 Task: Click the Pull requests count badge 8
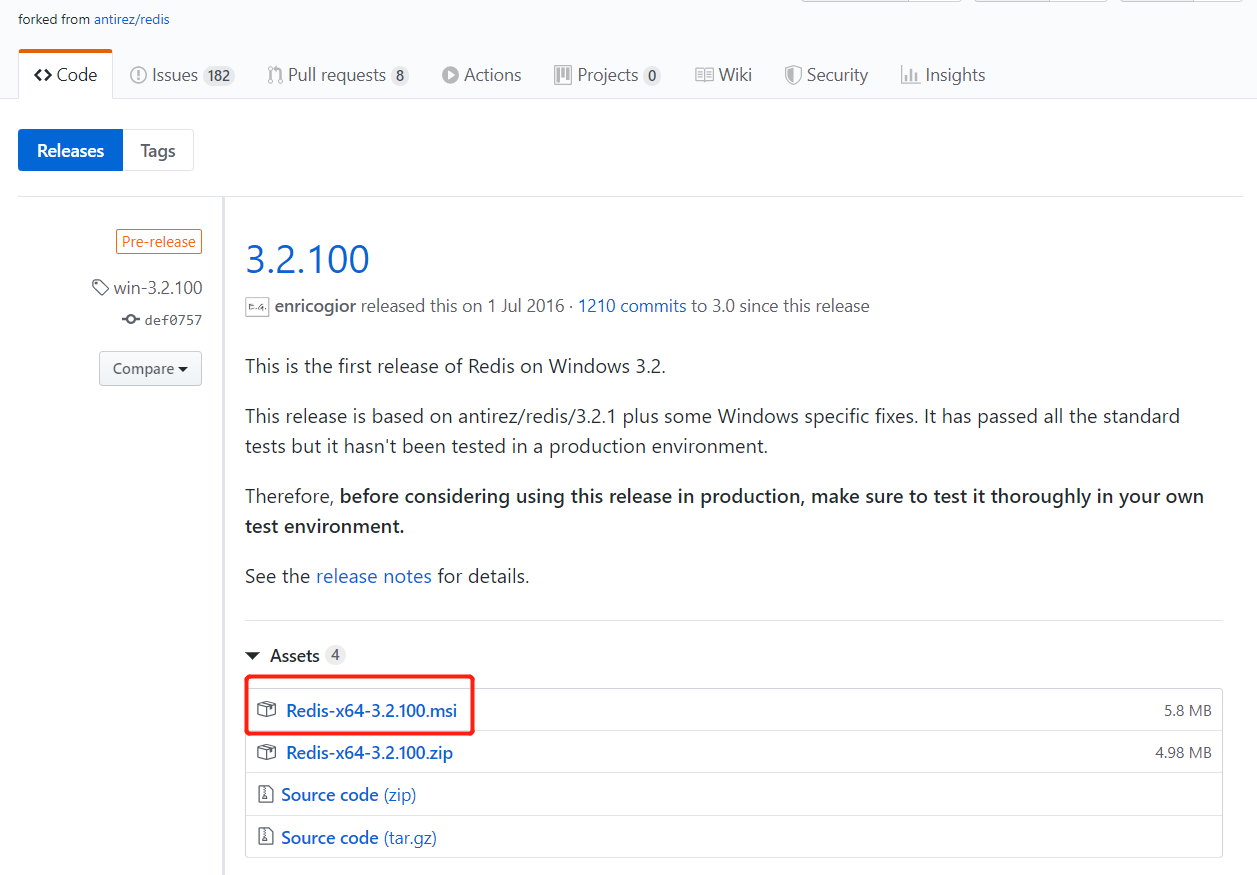click(400, 76)
